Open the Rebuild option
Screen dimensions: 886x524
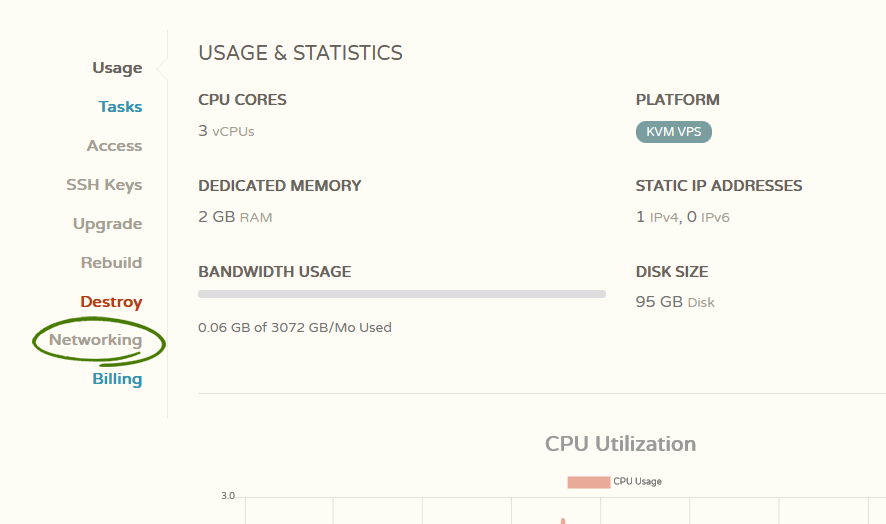[111, 263]
